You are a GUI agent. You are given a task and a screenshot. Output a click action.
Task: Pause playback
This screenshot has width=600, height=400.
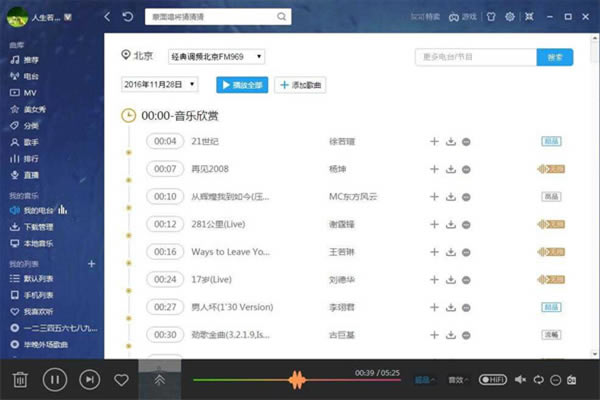tap(55, 379)
